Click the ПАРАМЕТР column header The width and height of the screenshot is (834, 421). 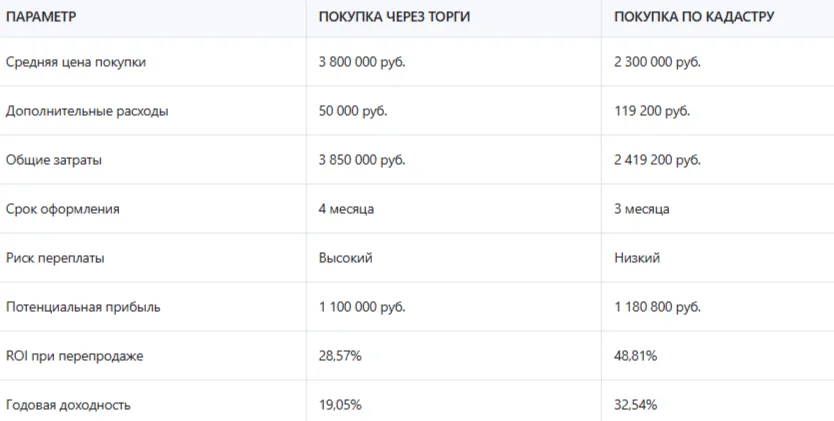[x=41, y=17]
